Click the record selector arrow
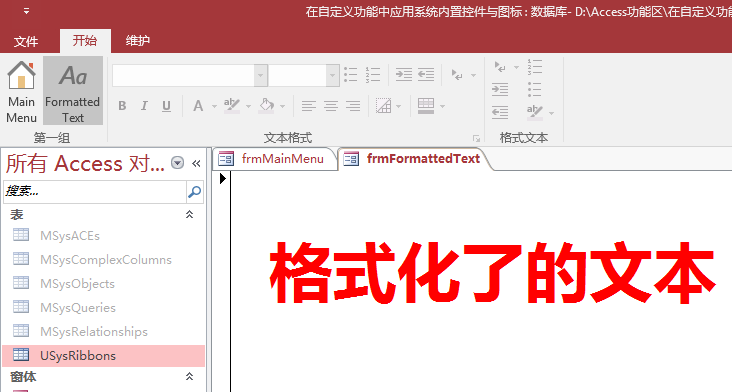Viewport: 732px width, 392px height. tap(223, 178)
